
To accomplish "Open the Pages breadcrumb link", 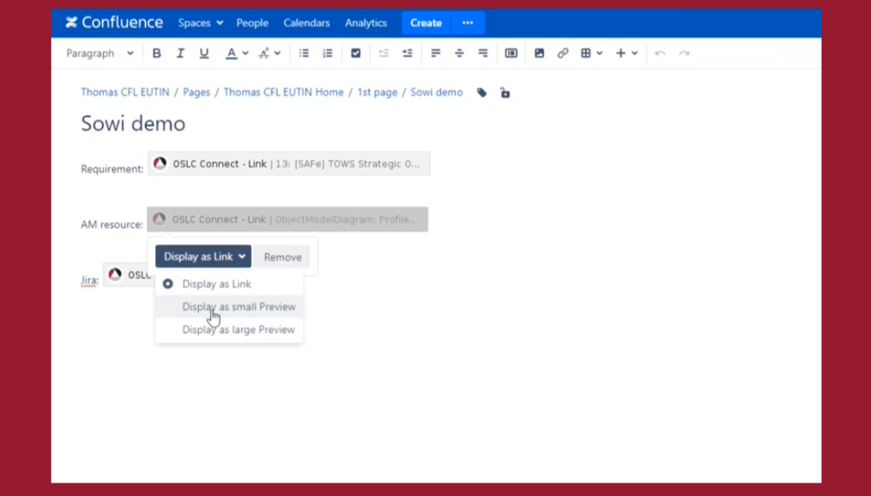I will coord(197,92).
